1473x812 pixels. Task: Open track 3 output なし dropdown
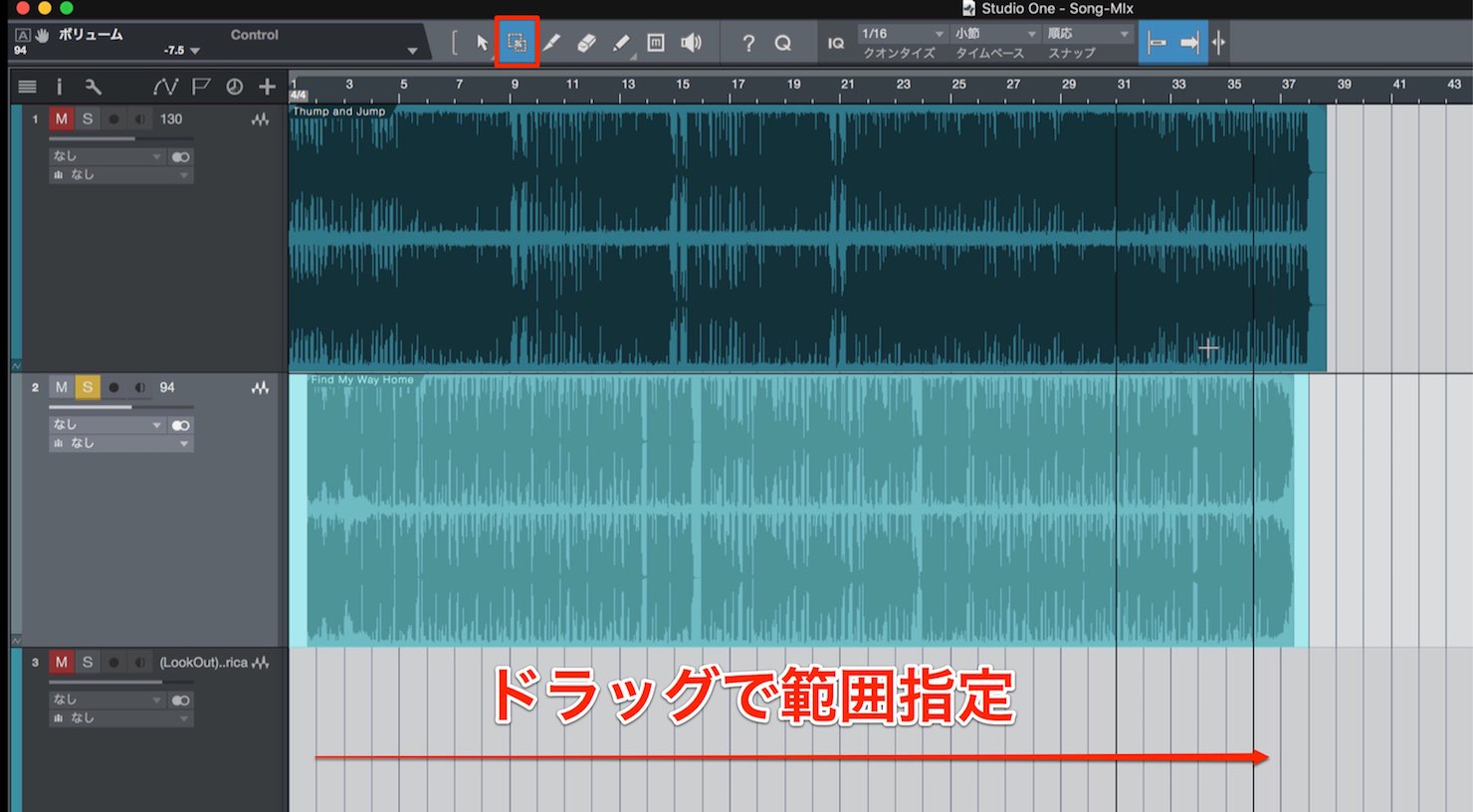(120, 718)
